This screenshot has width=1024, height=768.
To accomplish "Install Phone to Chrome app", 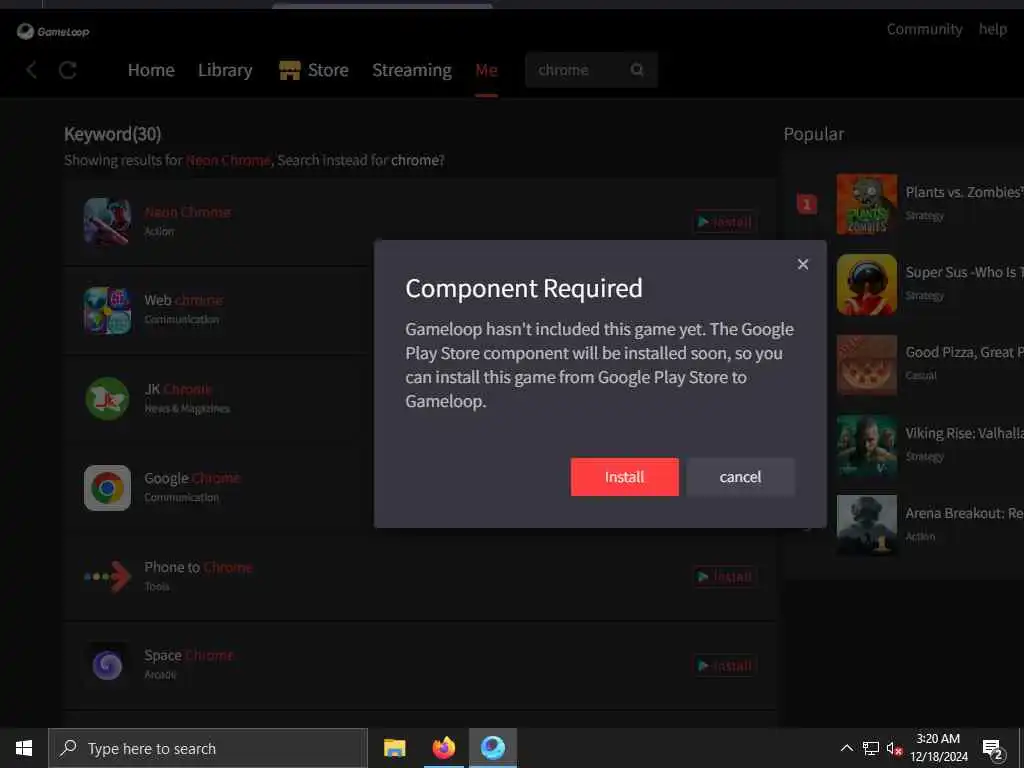I will click(x=725, y=577).
